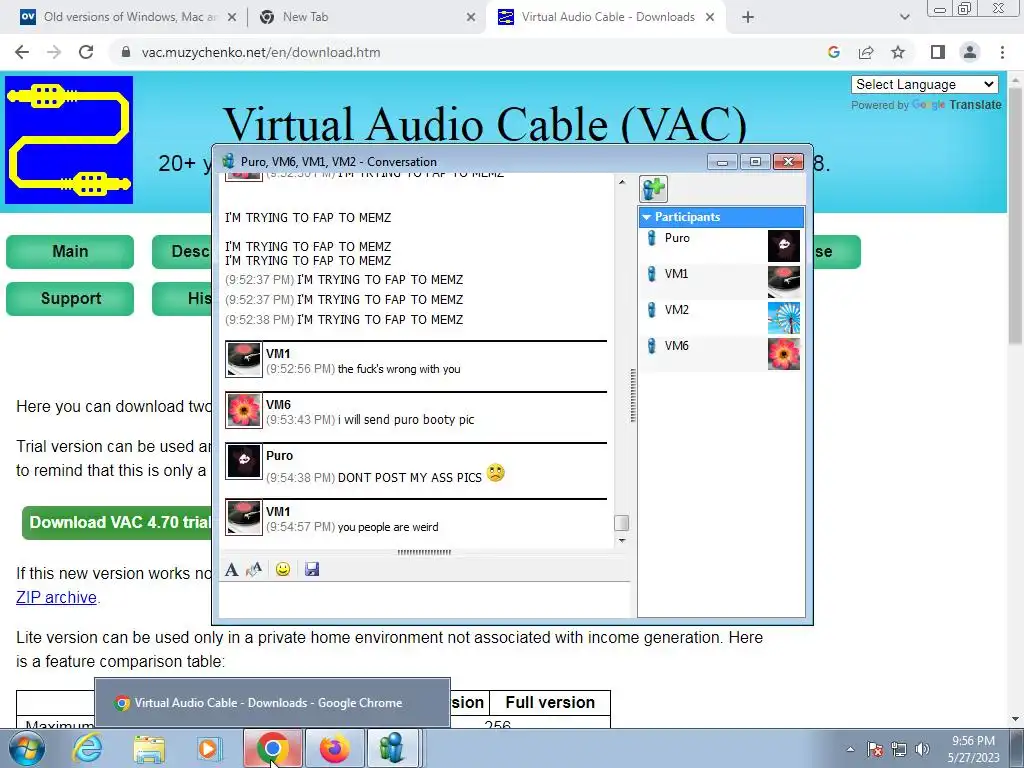Screen dimensions: 1024x768
Task: Click the Google icon in address bar
Action: (x=833, y=52)
